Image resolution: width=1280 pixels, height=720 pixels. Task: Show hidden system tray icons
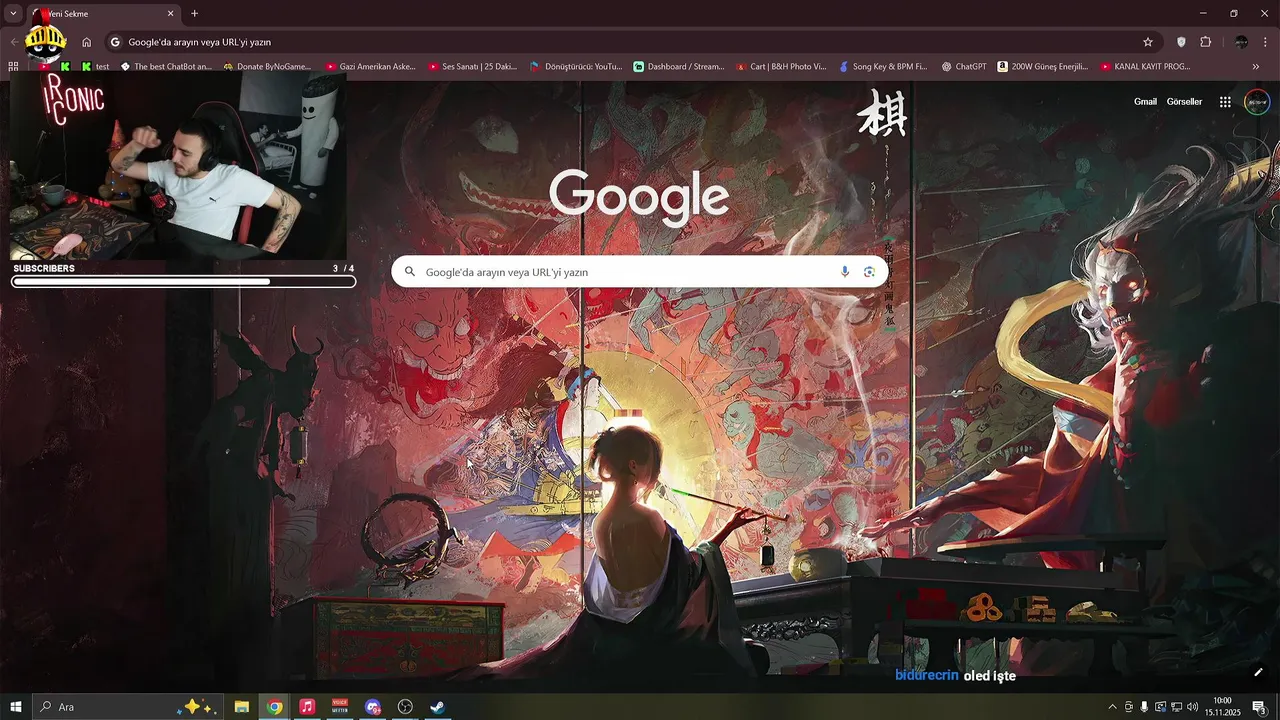pos(1112,707)
